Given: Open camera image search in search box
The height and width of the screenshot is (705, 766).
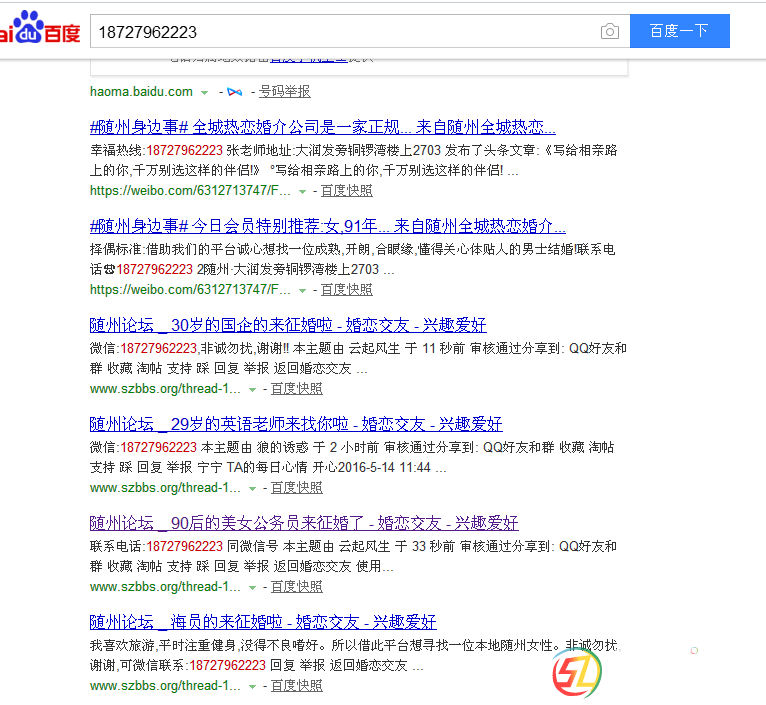Looking at the screenshot, I should pyautogui.click(x=609, y=32).
